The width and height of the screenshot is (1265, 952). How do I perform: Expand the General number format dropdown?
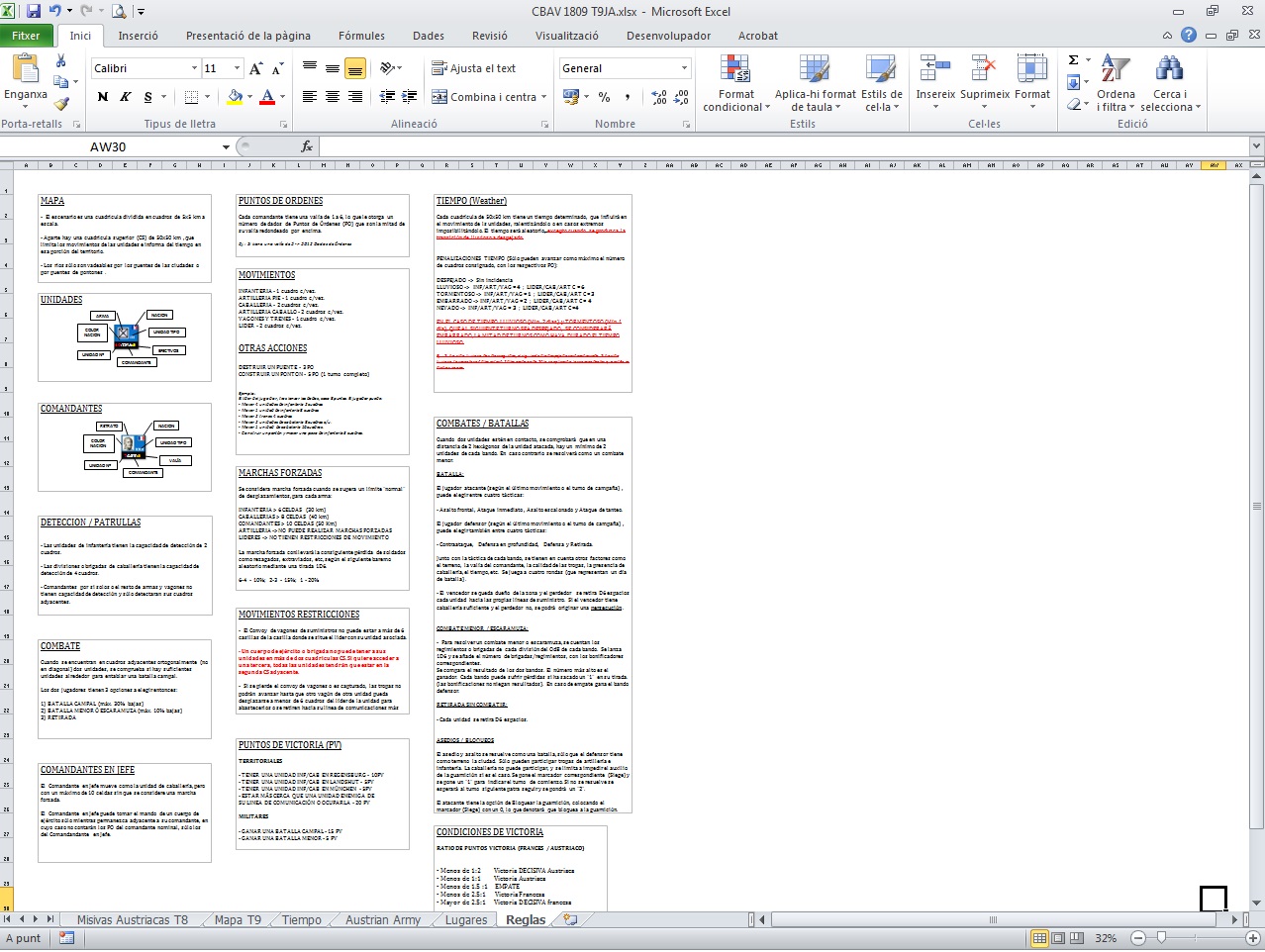(684, 68)
